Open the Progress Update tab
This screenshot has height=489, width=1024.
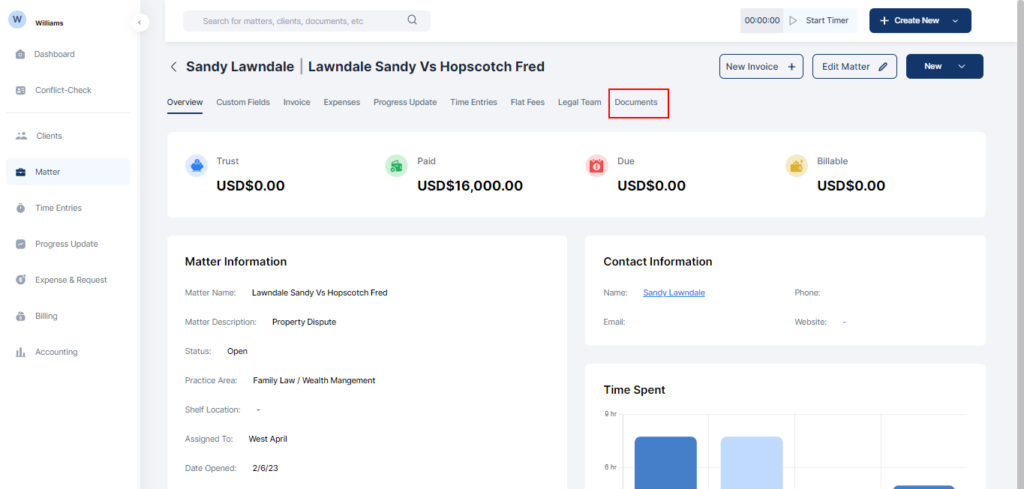tap(405, 102)
